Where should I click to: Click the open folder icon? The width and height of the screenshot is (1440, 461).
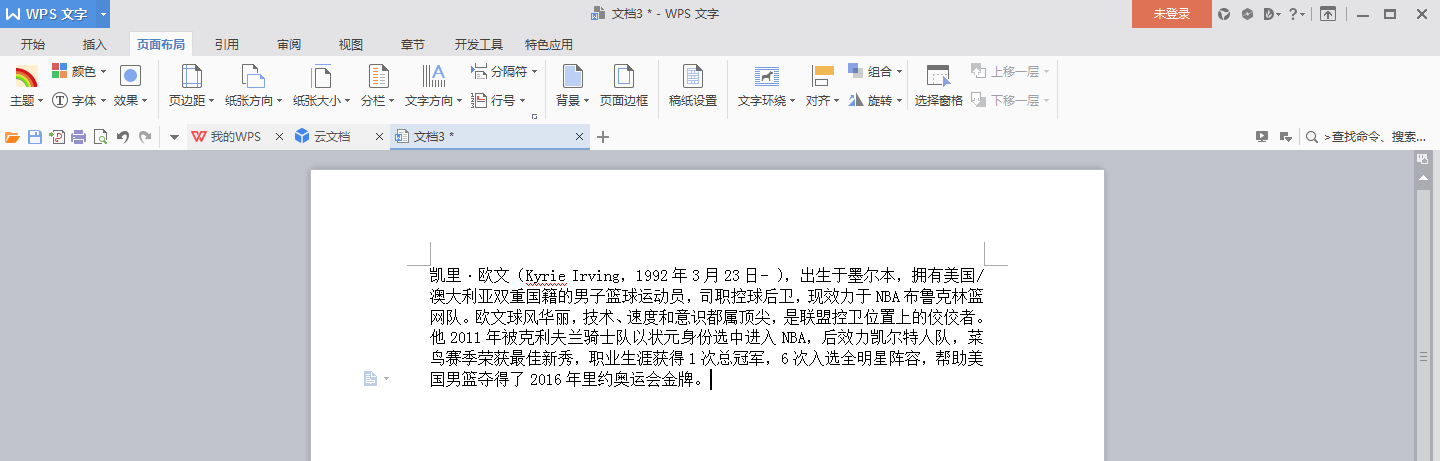point(12,137)
